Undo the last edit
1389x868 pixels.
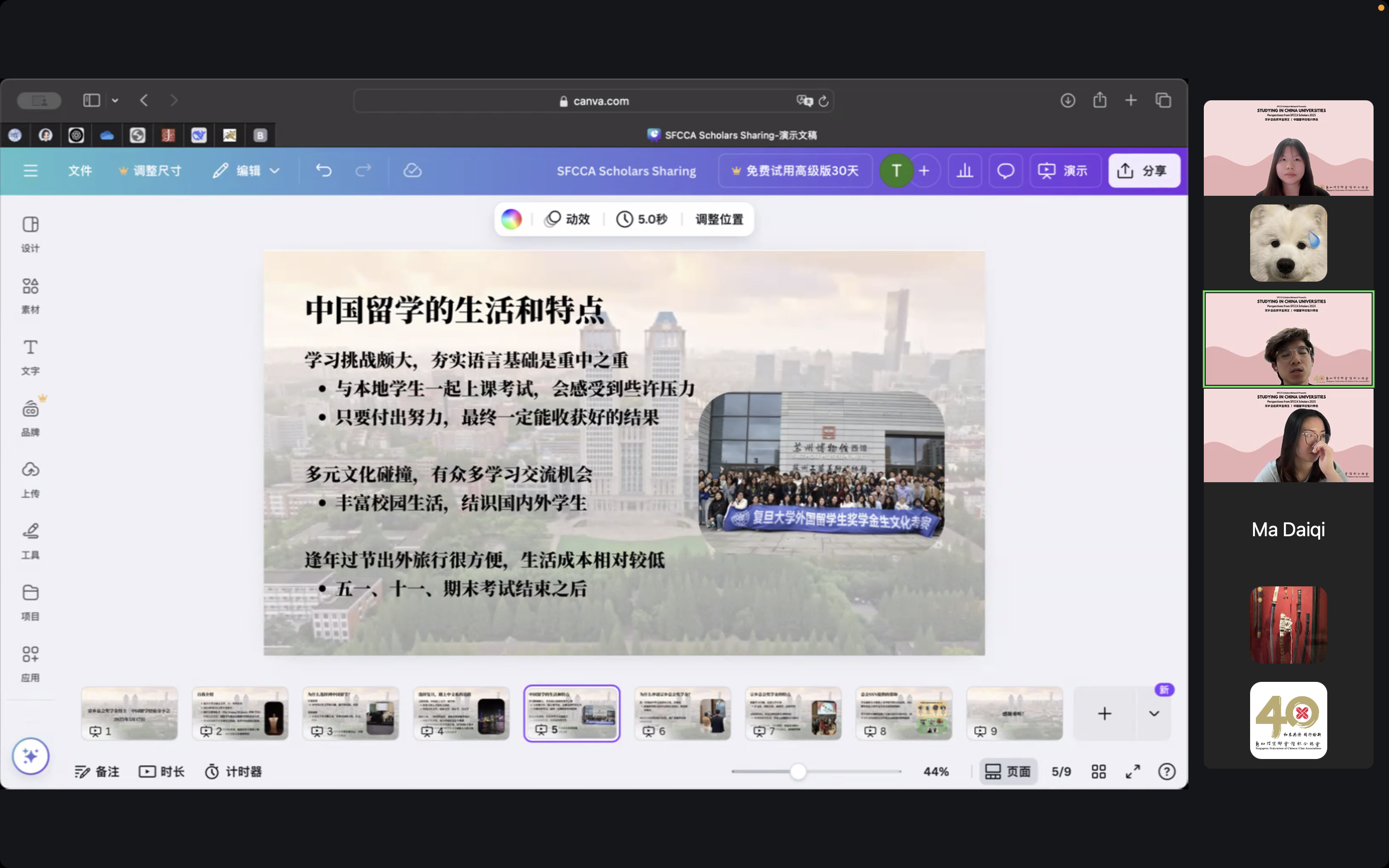point(324,171)
